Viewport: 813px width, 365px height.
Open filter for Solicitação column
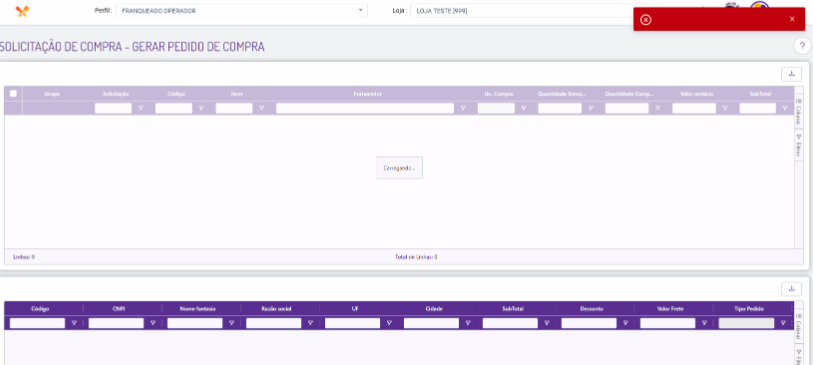tap(141, 108)
